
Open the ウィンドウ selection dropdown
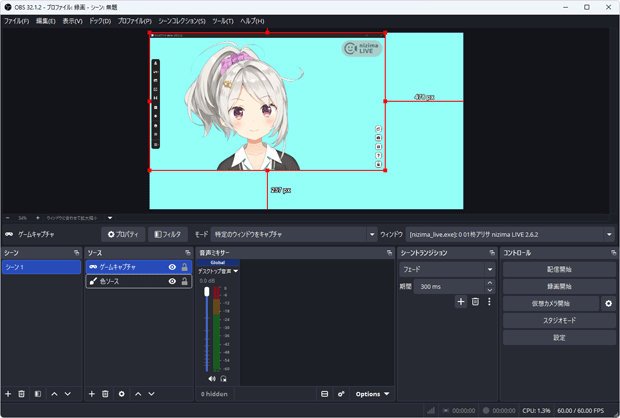click(510, 235)
